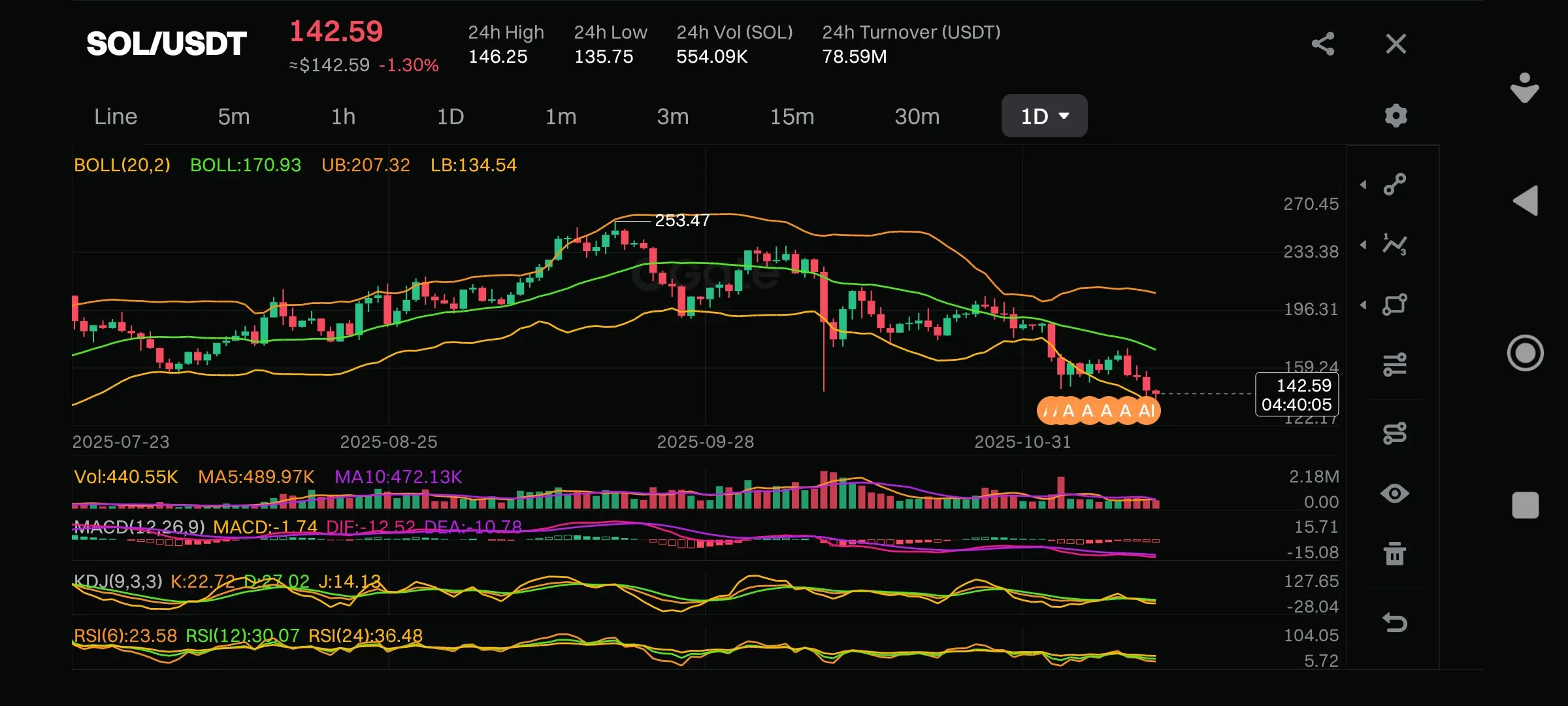
Task: Undo last drawing with the arrow icon
Action: click(1395, 622)
